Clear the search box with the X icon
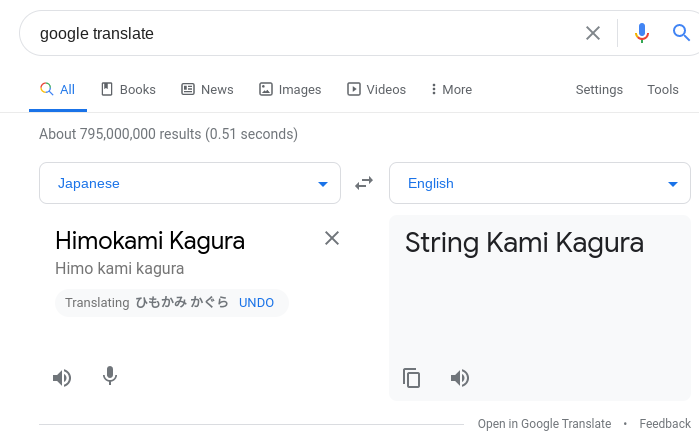The width and height of the screenshot is (699, 443). click(x=593, y=33)
